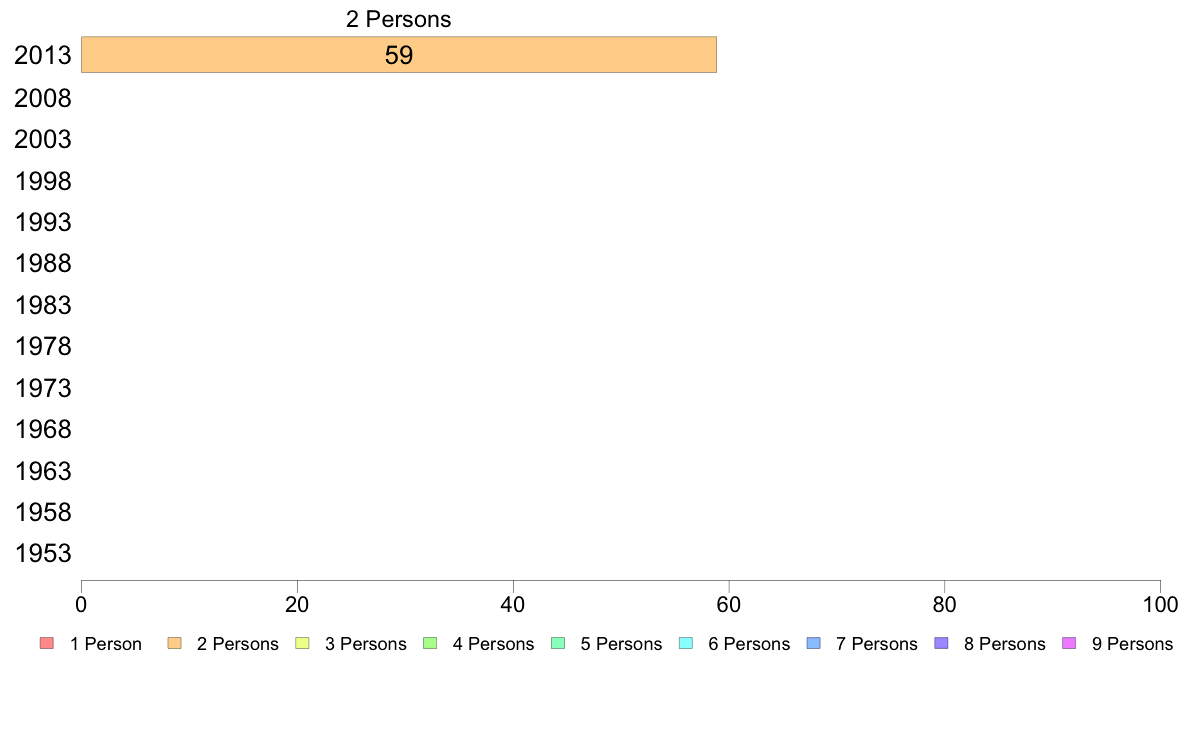Click the 9 Persons magenta legend swatch

click(1069, 644)
